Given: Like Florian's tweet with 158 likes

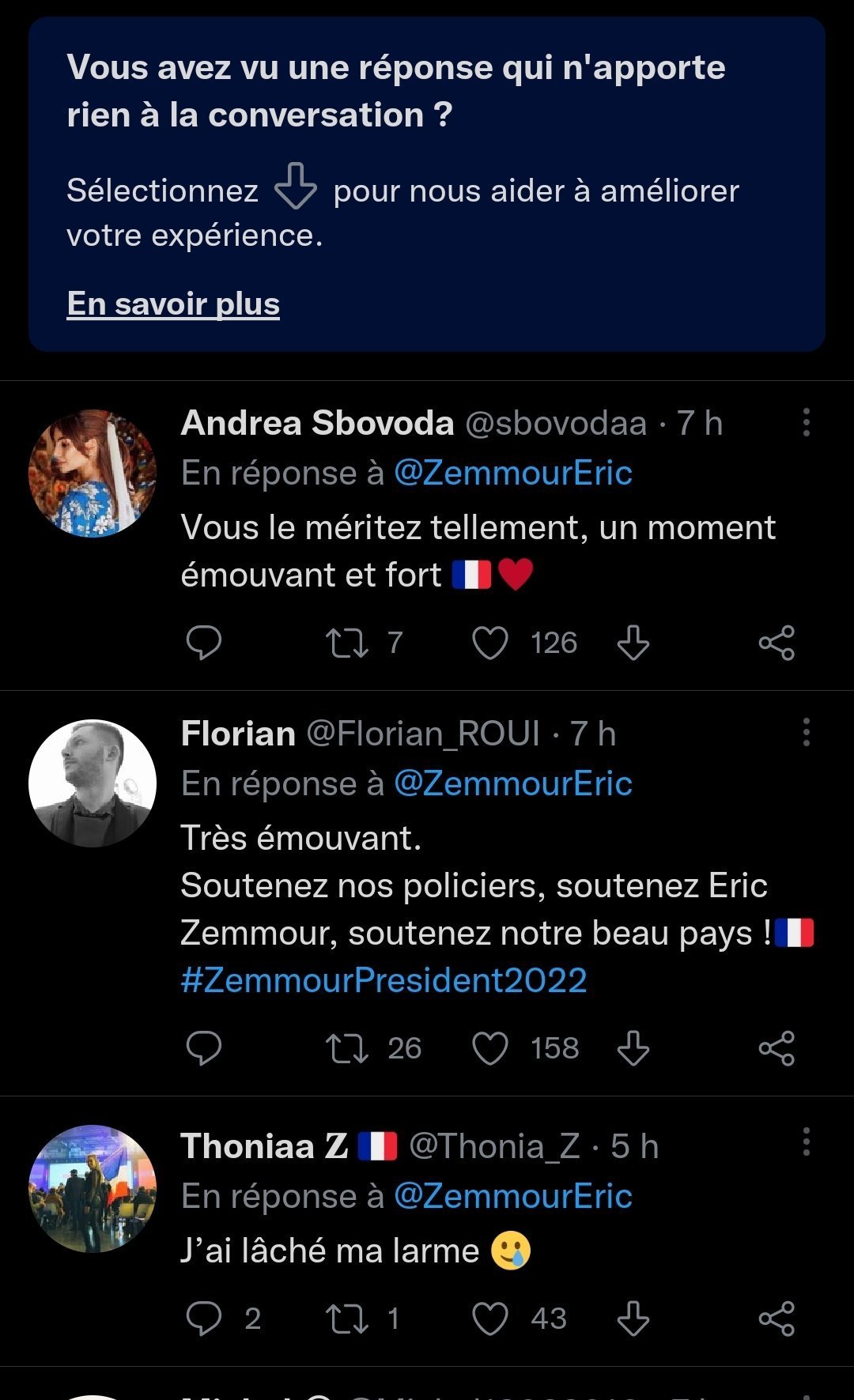Looking at the screenshot, I should (489, 1048).
